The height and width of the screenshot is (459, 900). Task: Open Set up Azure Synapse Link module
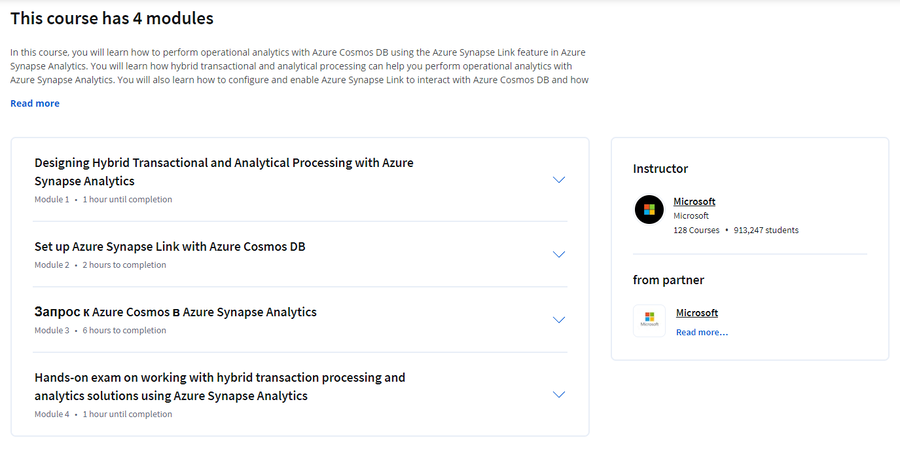(x=170, y=247)
